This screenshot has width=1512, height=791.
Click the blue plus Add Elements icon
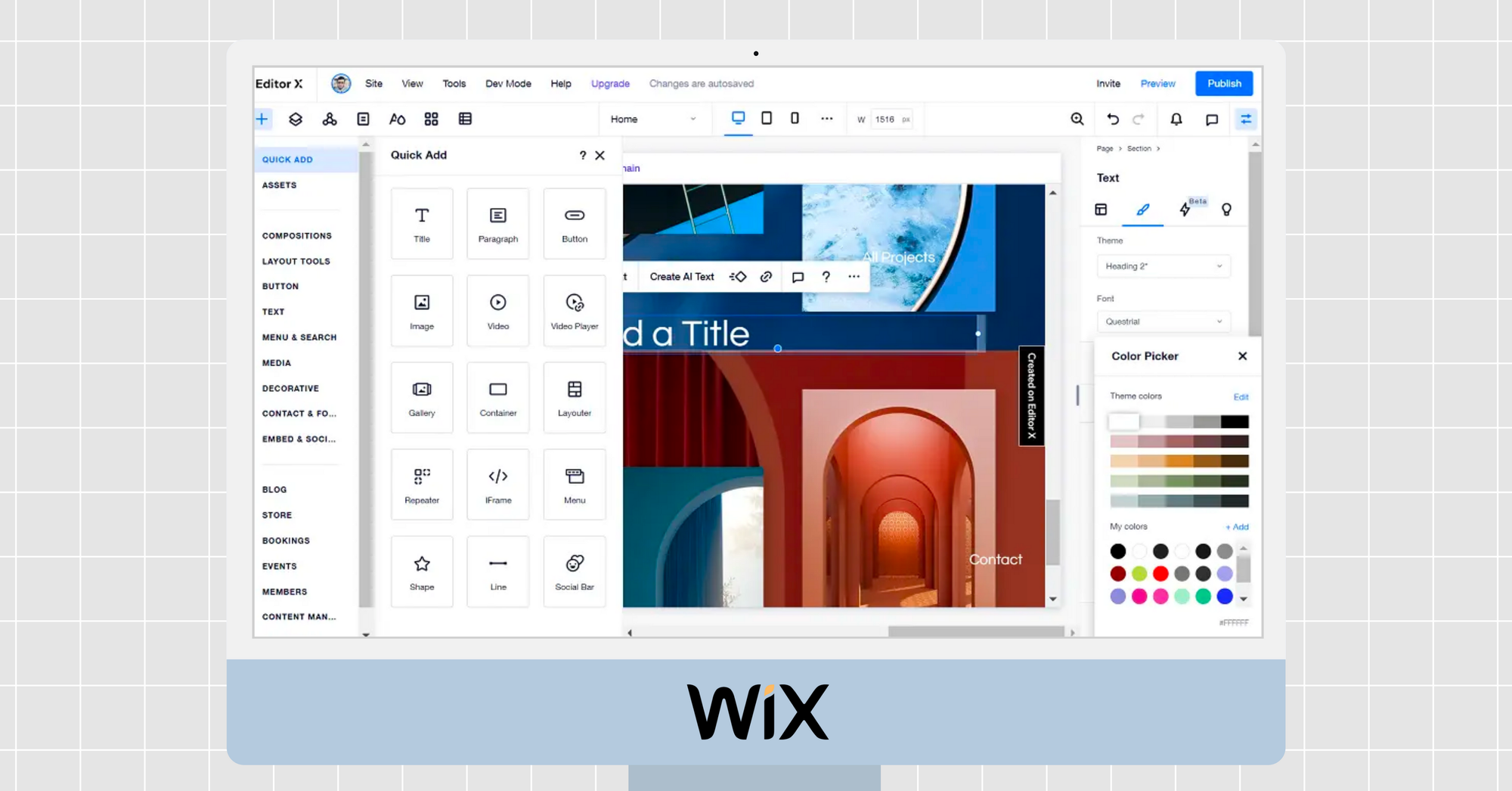point(262,119)
